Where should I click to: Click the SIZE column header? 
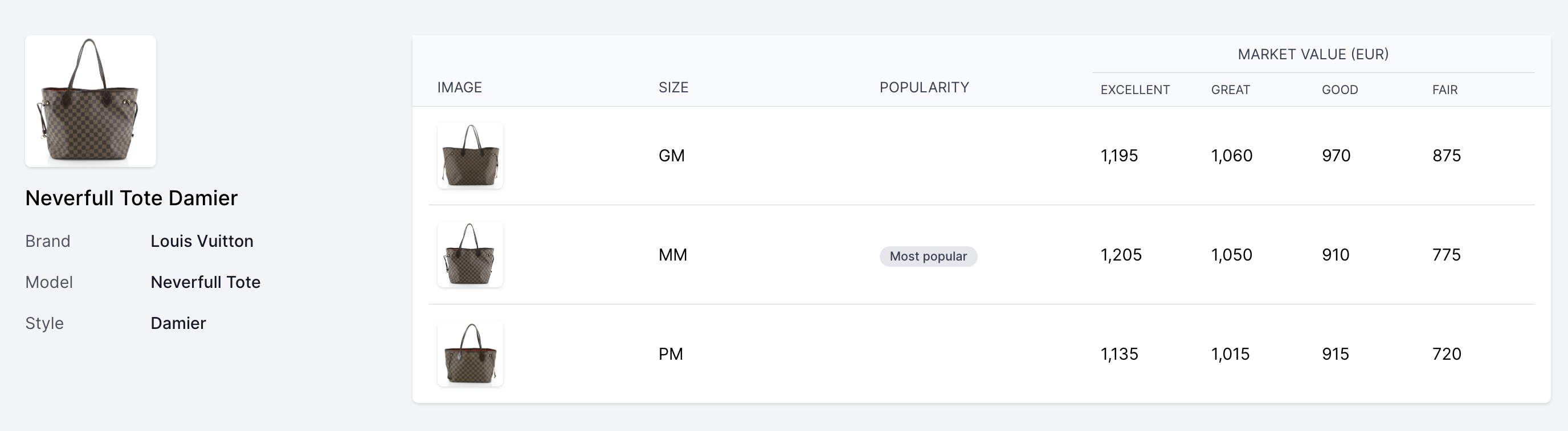tap(673, 88)
